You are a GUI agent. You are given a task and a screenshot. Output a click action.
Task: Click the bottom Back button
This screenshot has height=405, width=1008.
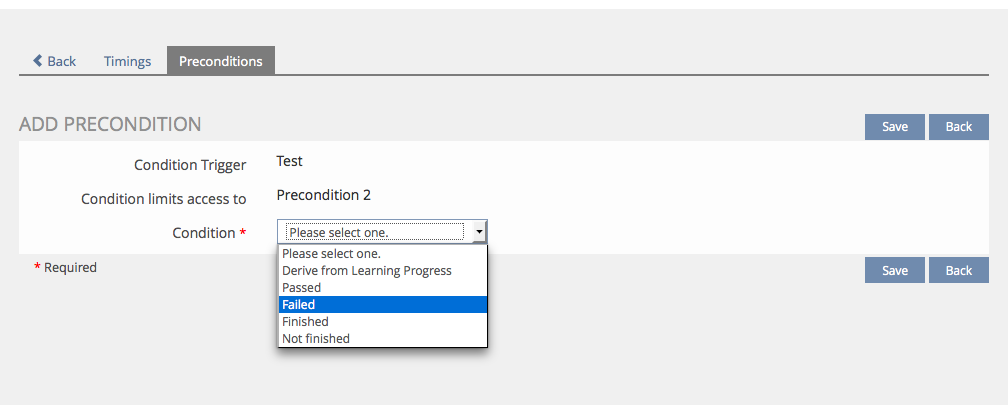(958, 270)
